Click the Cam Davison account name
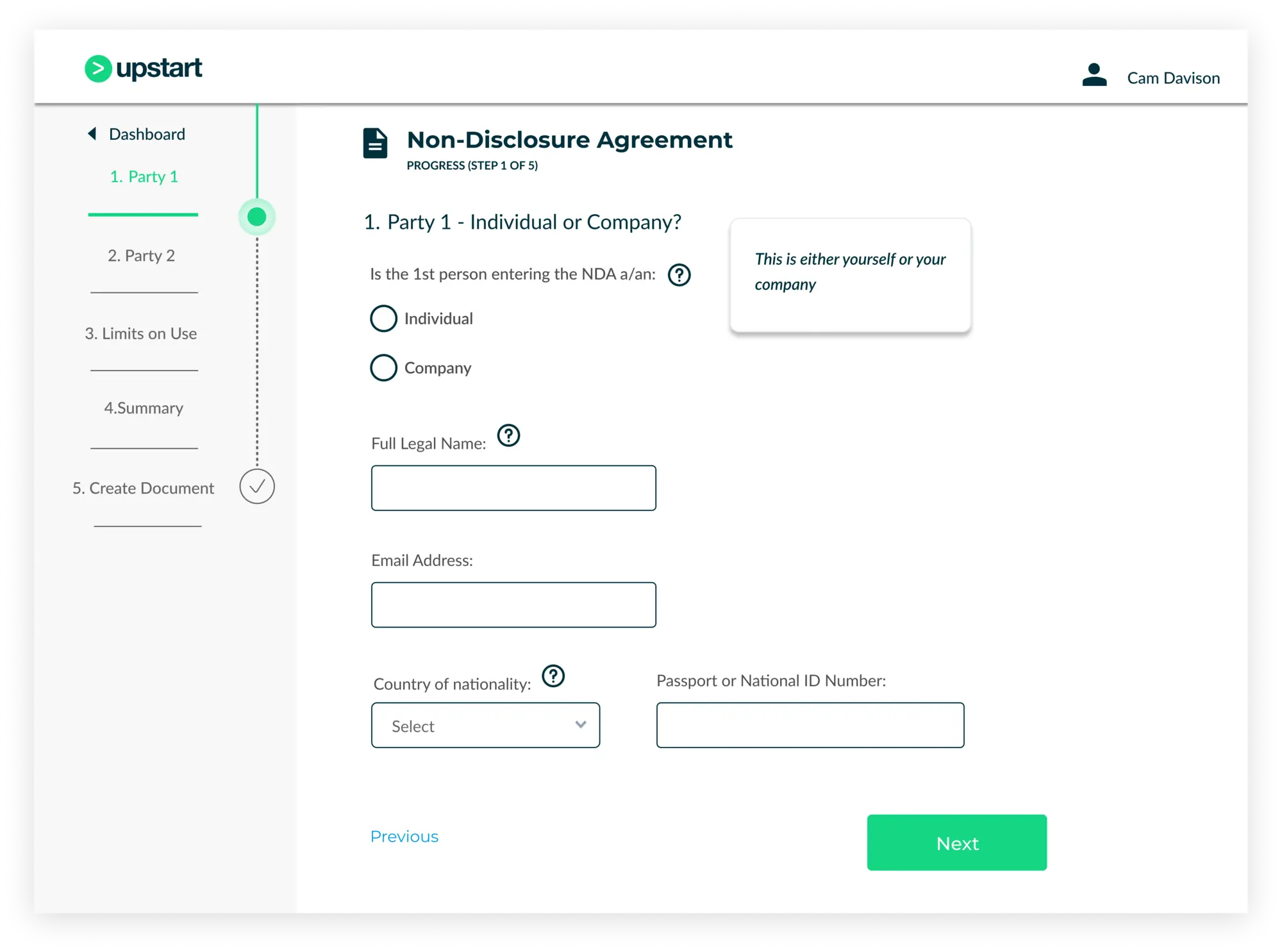 [x=1173, y=78]
